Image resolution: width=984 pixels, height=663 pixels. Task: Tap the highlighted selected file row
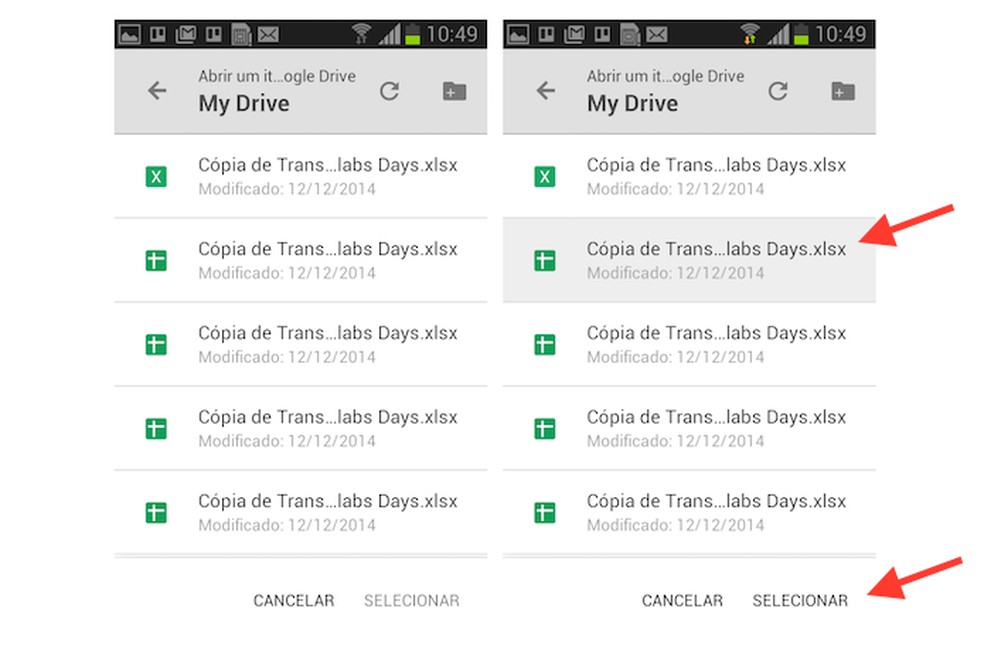(690, 260)
